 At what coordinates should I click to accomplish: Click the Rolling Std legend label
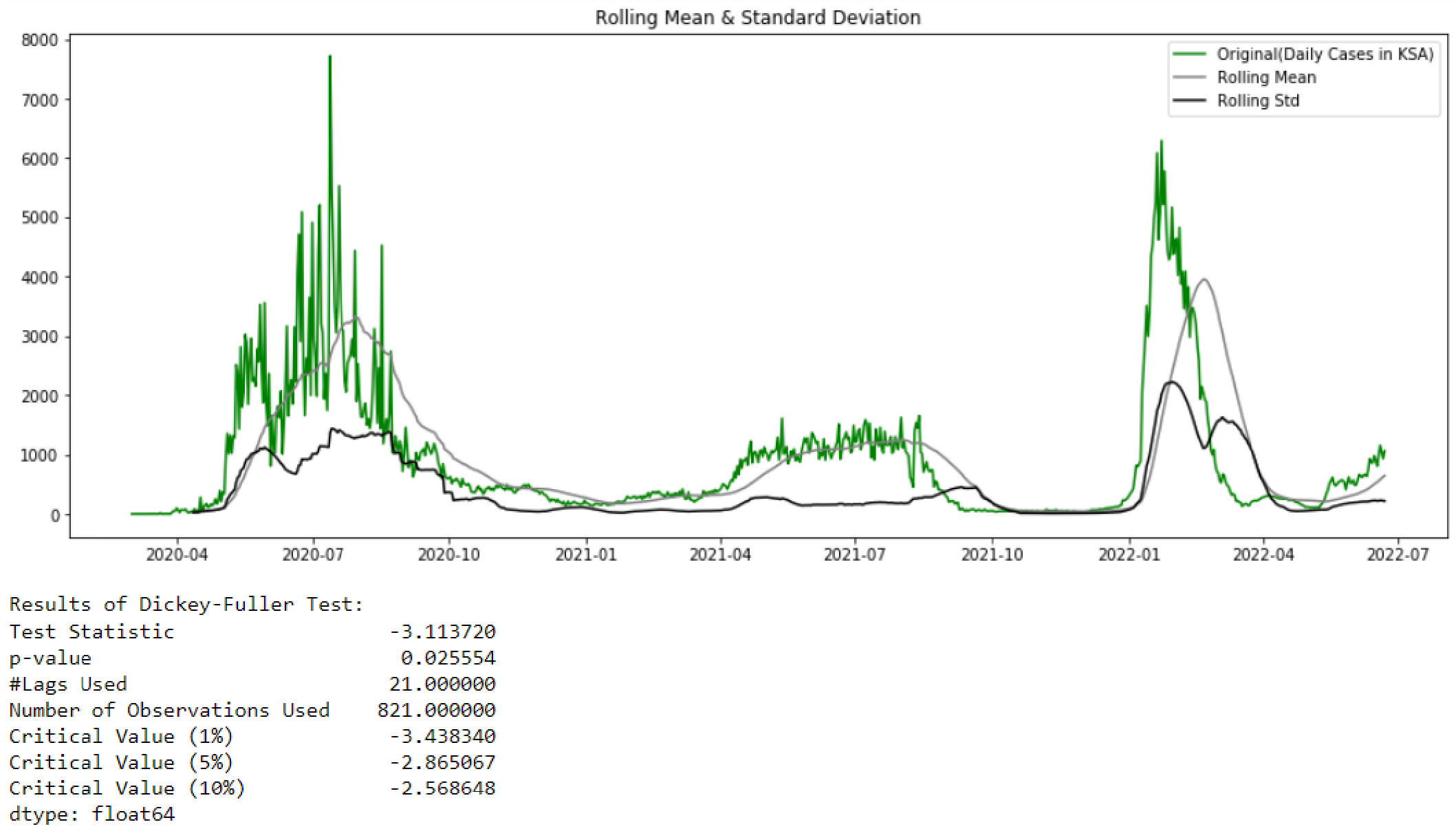pos(1258,100)
